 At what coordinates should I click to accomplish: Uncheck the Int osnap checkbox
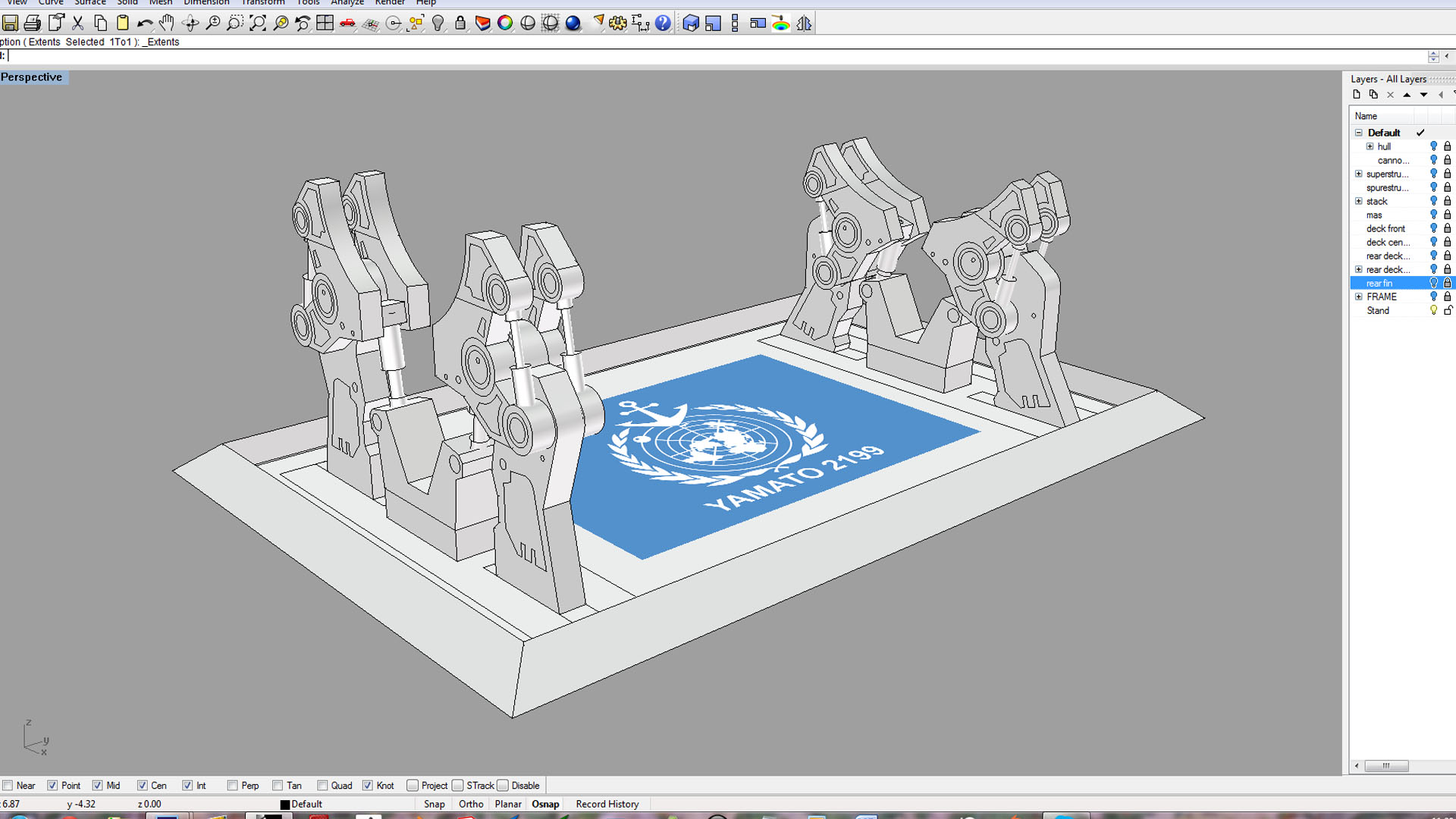pyautogui.click(x=187, y=786)
